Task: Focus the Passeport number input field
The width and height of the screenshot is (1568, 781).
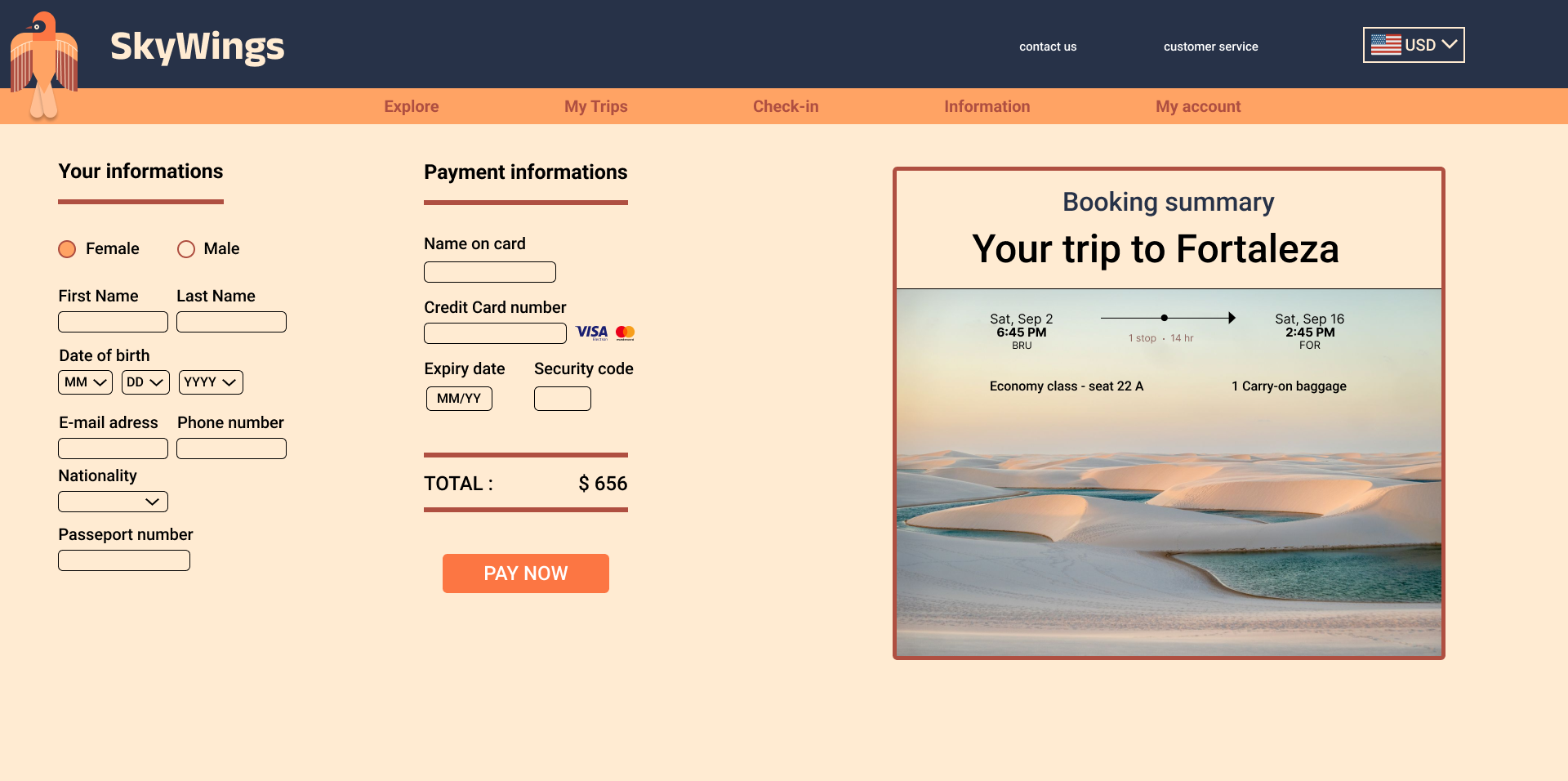Action: point(124,560)
